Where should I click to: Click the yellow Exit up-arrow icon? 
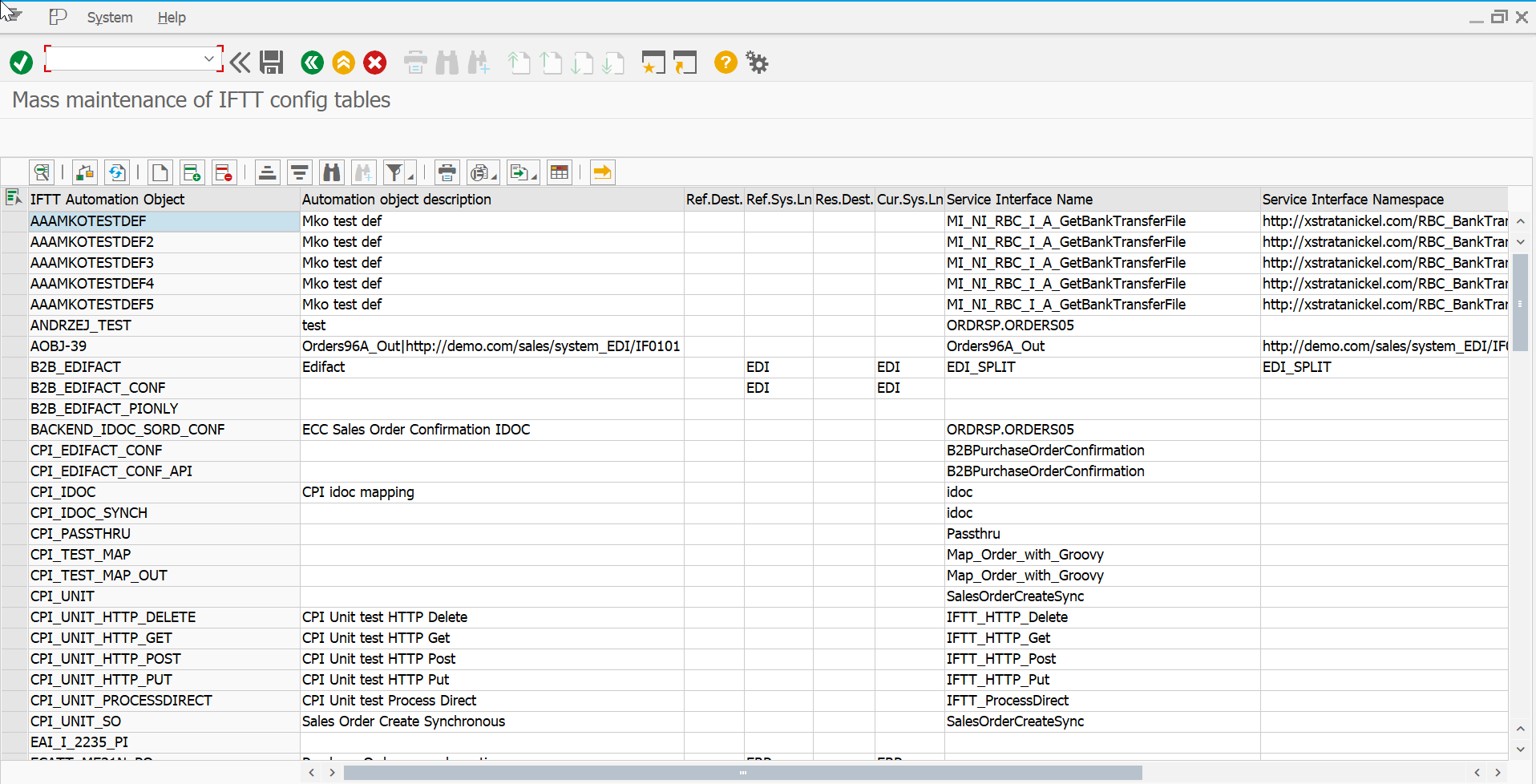[343, 63]
